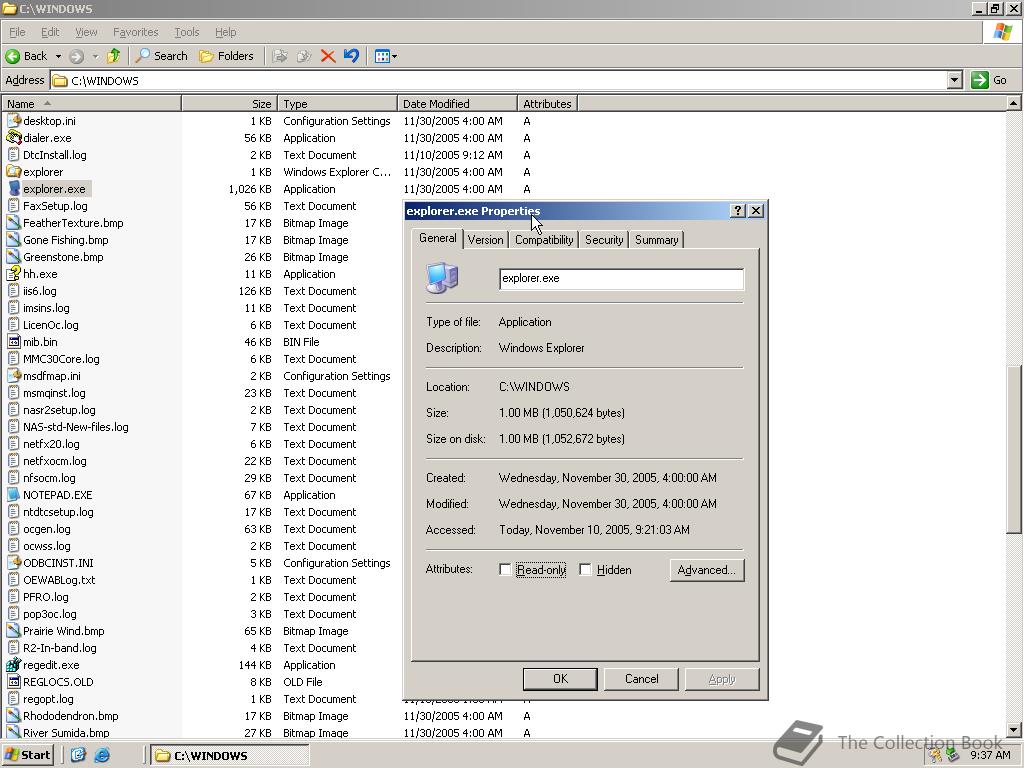The height and width of the screenshot is (768, 1024).
Task: Enable the Read-only checkbox
Action: (505, 569)
